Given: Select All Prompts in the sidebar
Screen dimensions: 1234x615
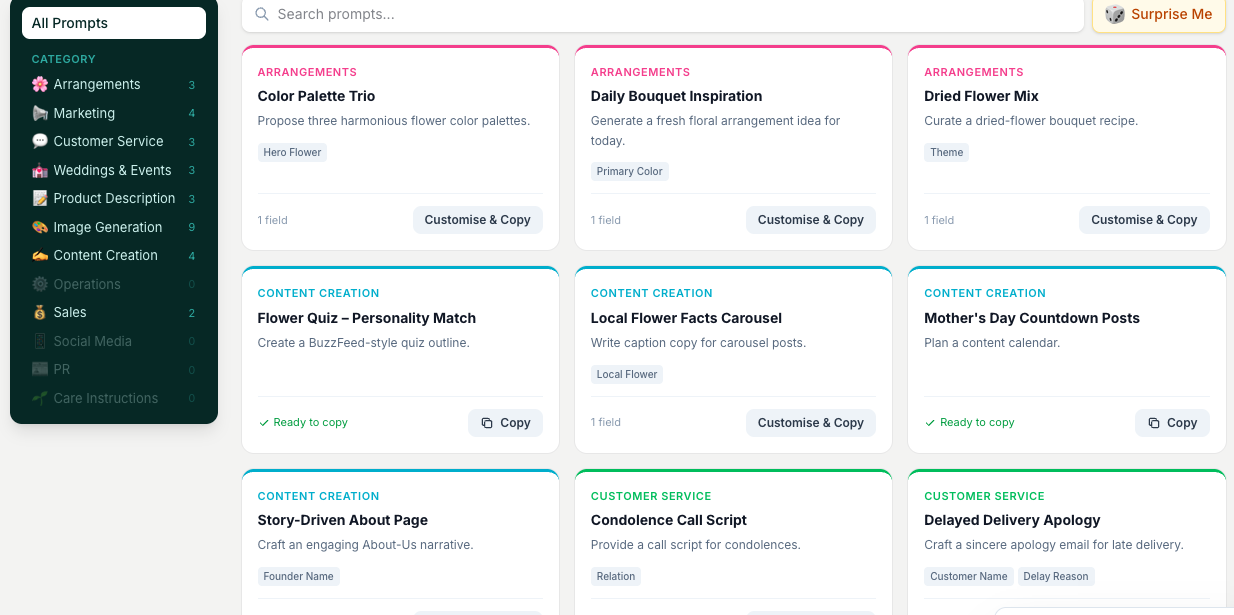Looking at the screenshot, I should [114, 23].
